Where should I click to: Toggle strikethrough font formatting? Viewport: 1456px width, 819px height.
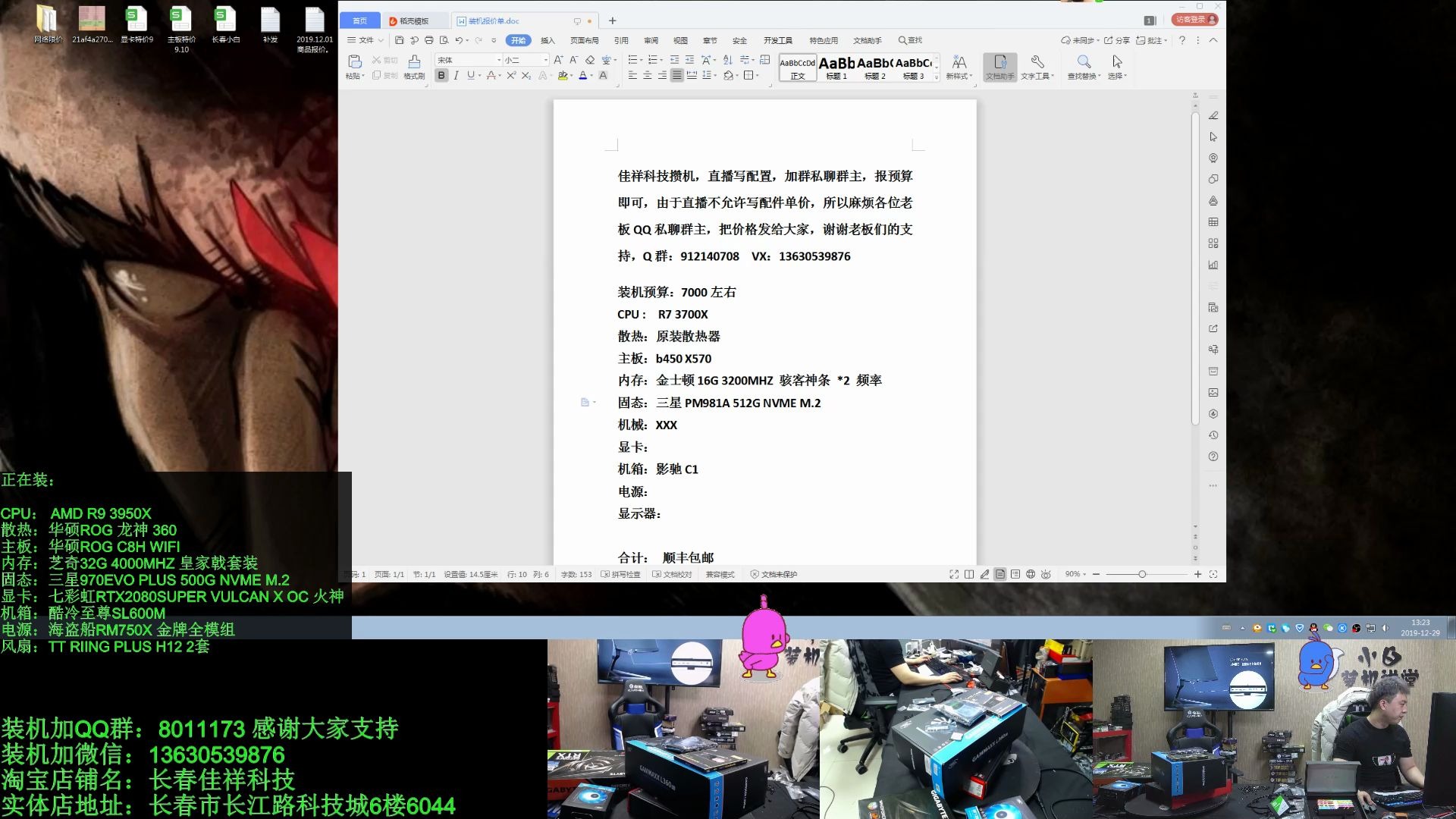491,75
